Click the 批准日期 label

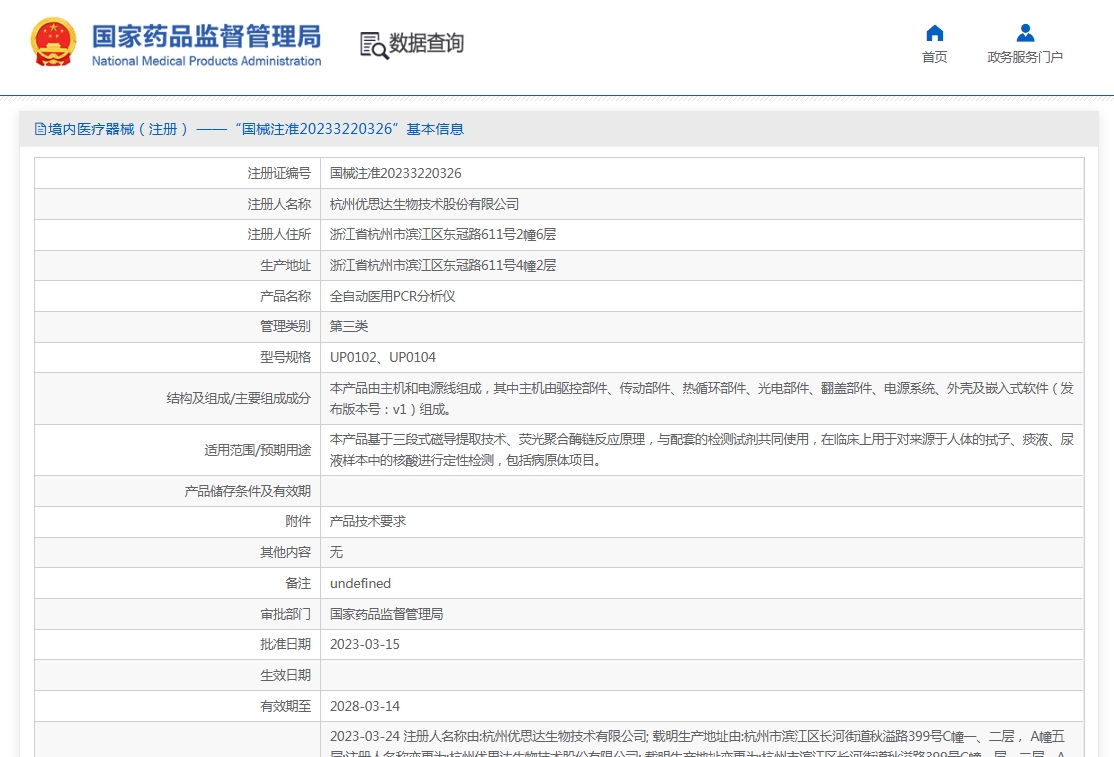pos(286,644)
